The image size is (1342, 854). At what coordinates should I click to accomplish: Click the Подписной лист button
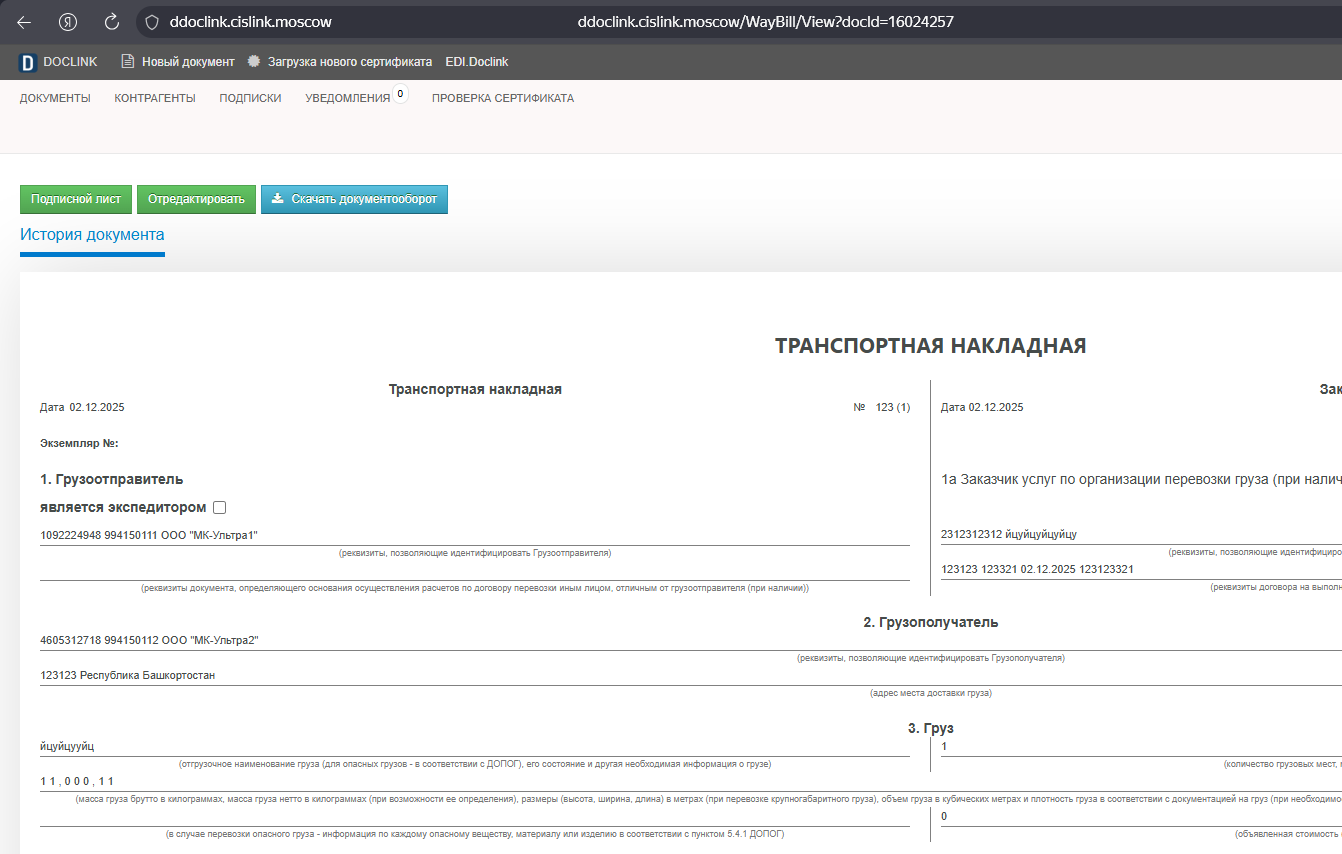coord(76,199)
